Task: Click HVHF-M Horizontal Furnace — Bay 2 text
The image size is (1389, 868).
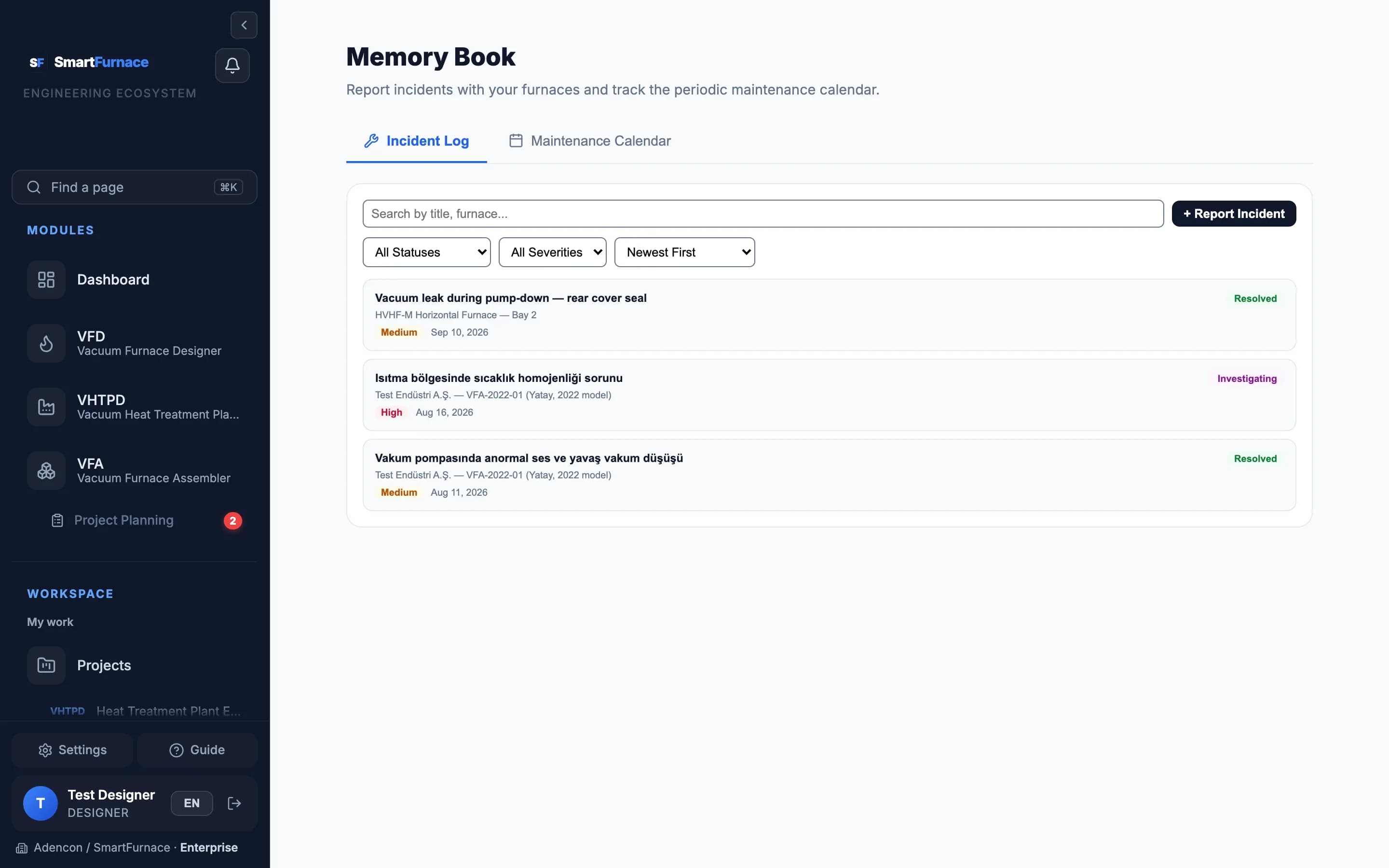Action: tap(456, 314)
